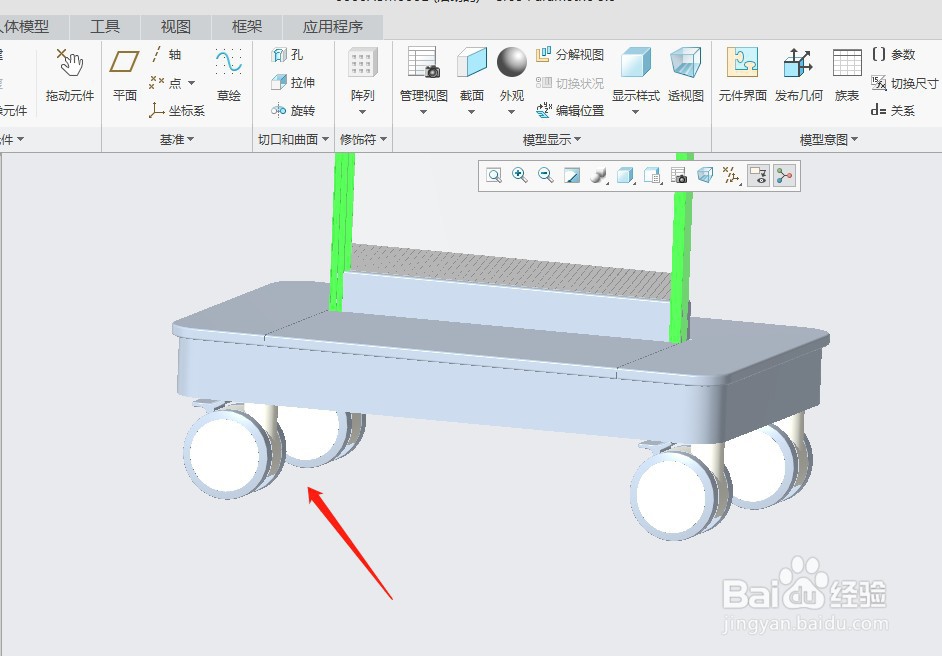Click 分解视图 exploded view
The height and width of the screenshot is (656, 942).
[x=570, y=55]
